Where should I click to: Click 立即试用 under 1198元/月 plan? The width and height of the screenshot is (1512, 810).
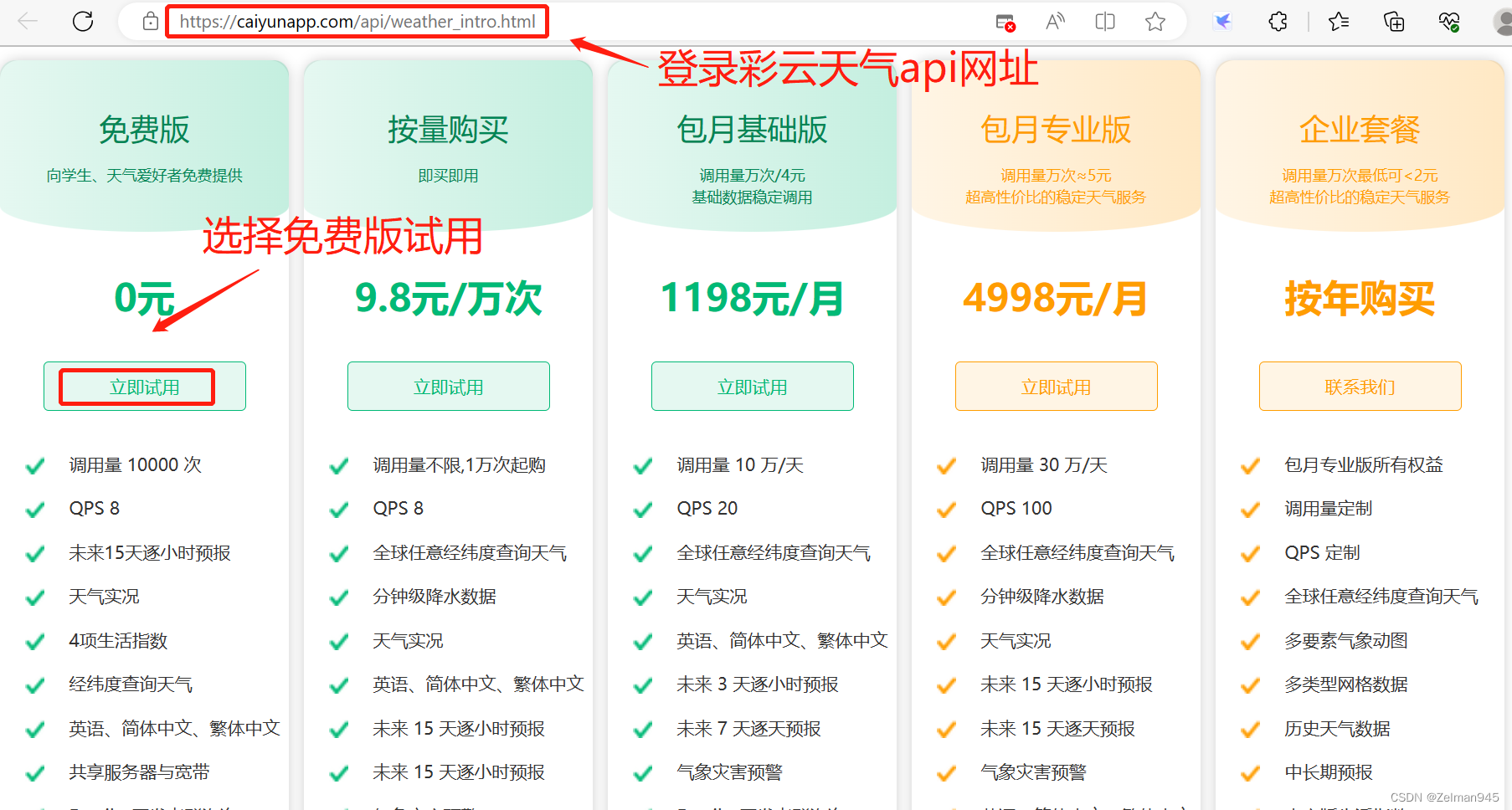[753, 387]
